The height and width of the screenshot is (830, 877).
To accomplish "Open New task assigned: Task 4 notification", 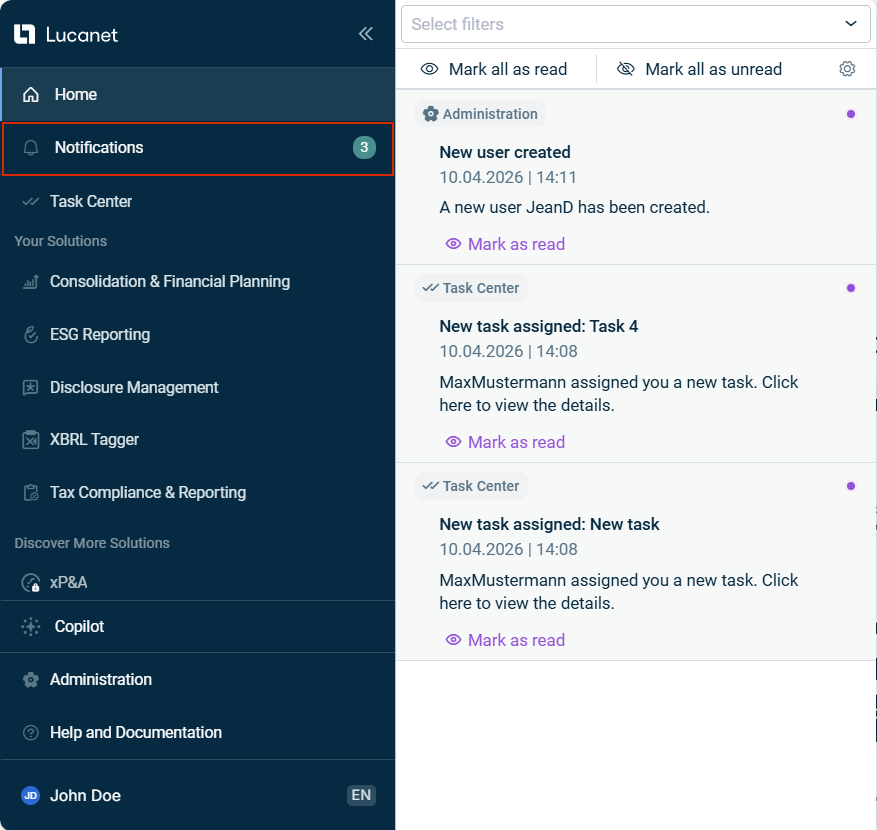I will pos(539,326).
